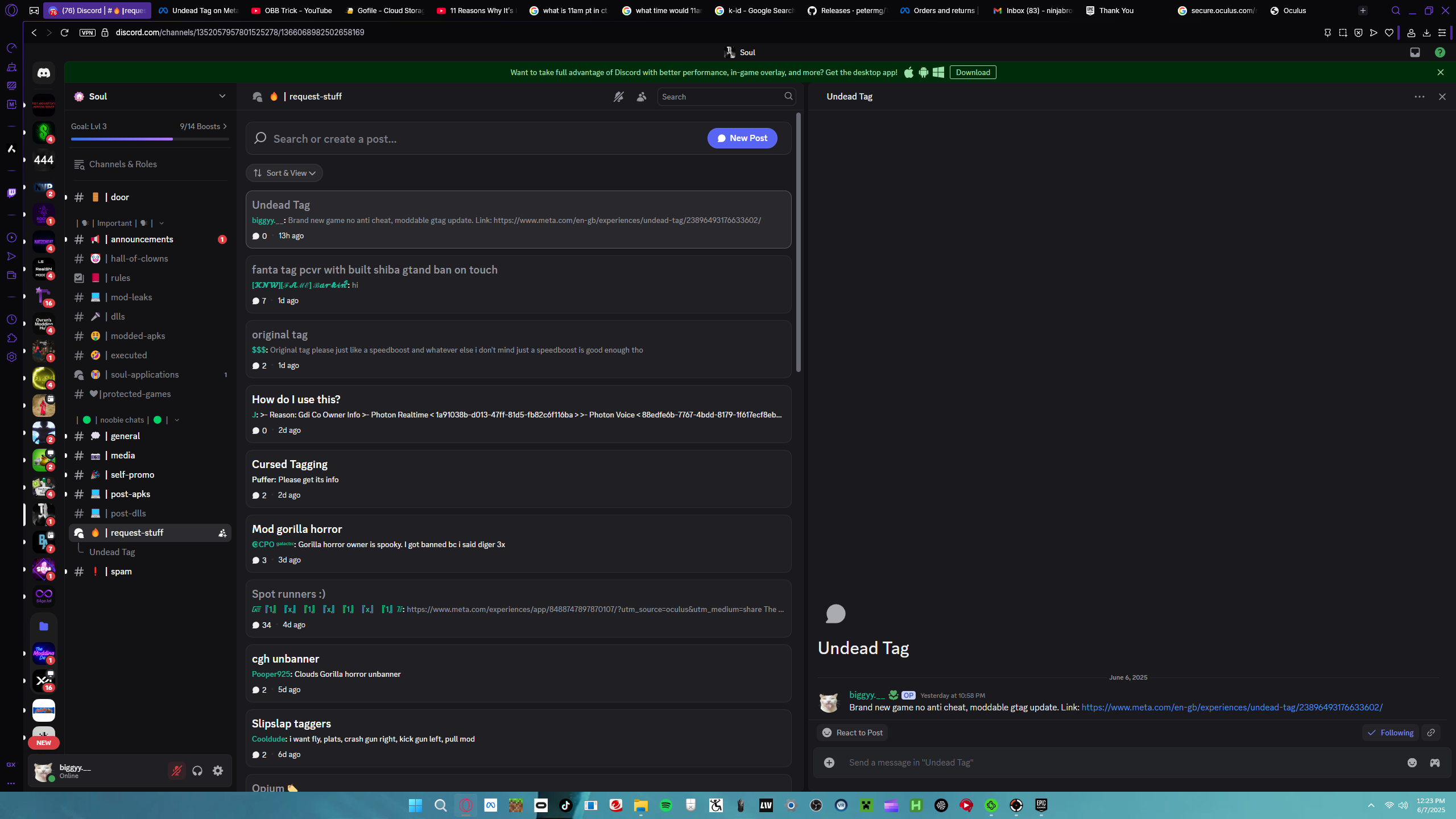Viewport: 1456px width, 819px height.
Task: Show member list icon in header
Action: click(642, 97)
